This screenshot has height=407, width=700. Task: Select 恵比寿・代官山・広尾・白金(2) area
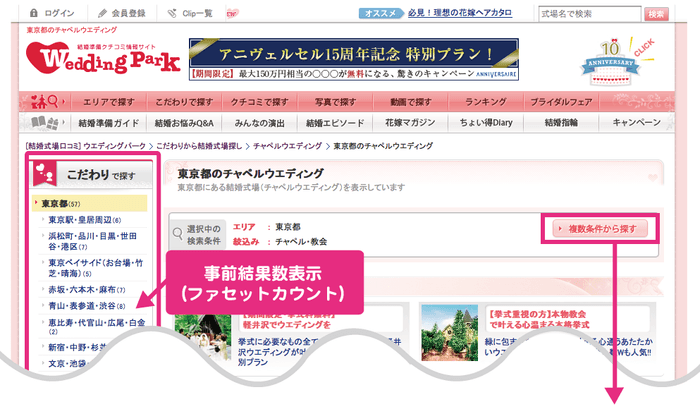97,326
